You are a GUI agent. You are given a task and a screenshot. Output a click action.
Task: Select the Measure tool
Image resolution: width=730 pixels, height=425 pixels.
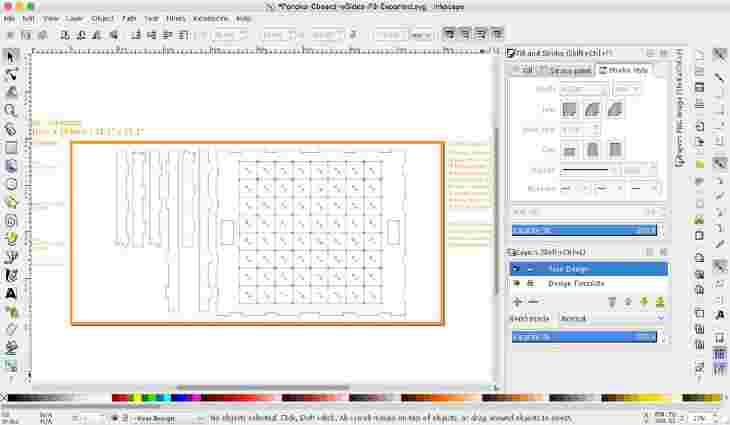(11, 129)
